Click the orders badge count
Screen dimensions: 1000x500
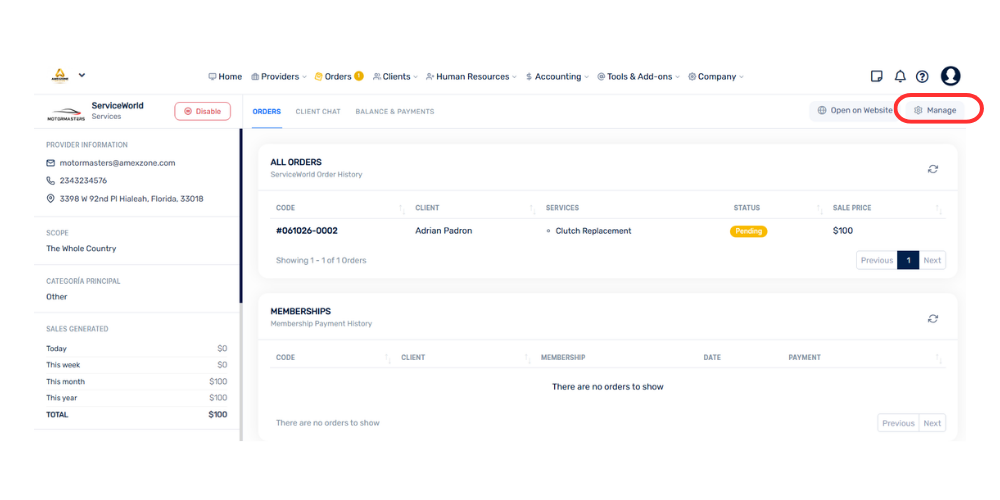(x=359, y=76)
